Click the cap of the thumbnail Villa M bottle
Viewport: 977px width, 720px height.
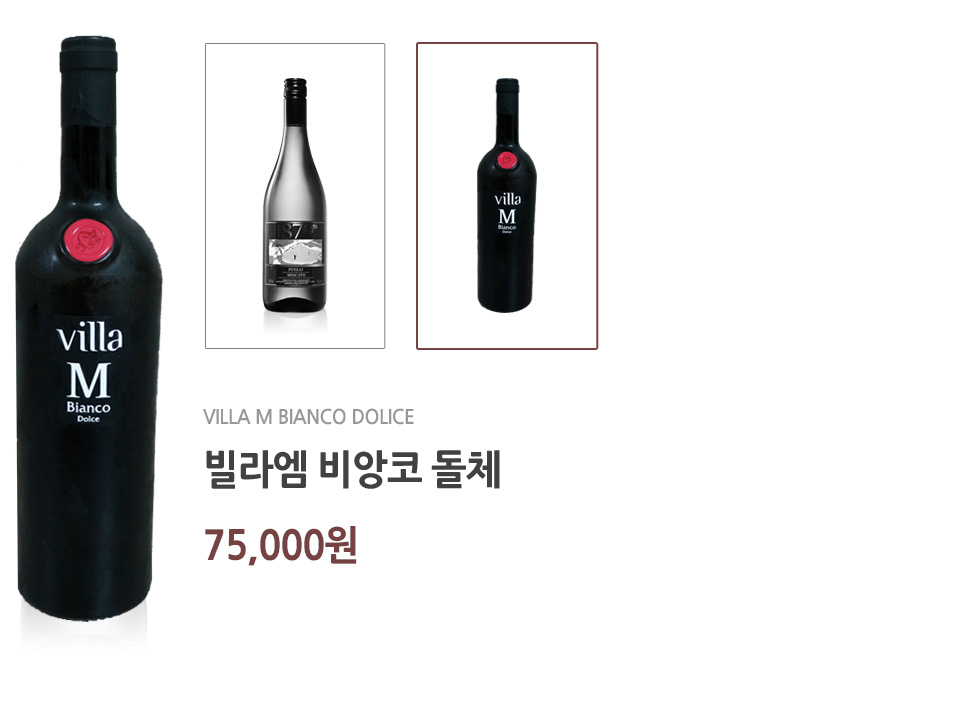pyautogui.click(x=507, y=85)
